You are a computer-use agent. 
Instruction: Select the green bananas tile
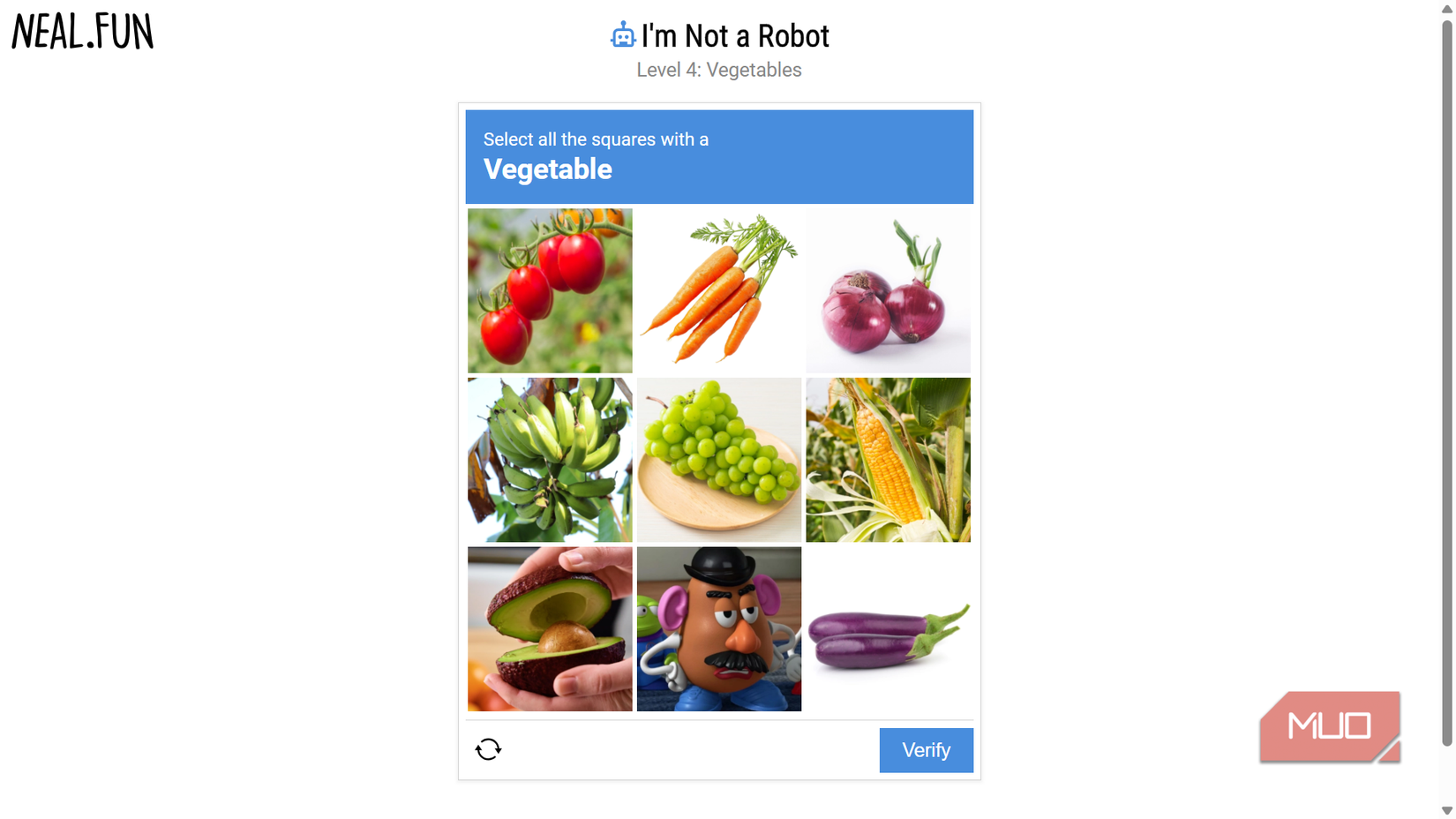point(550,460)
